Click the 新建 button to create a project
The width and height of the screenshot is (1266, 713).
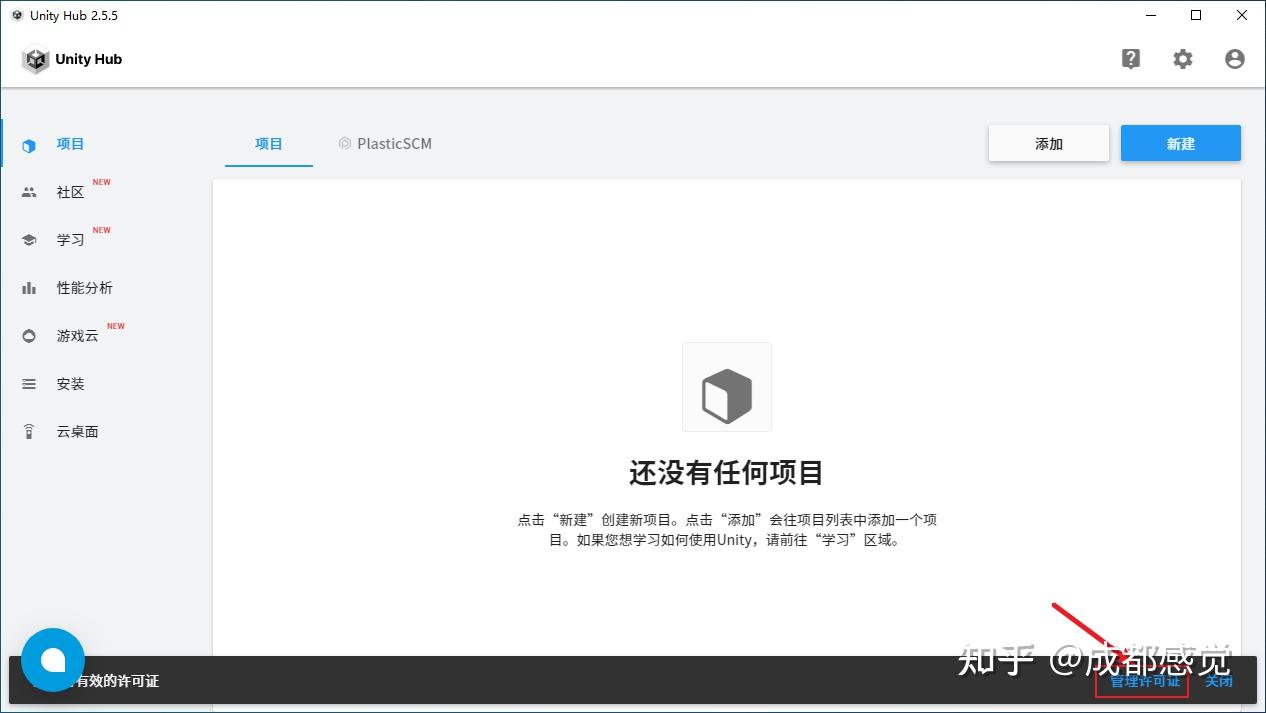[1181, 143]
